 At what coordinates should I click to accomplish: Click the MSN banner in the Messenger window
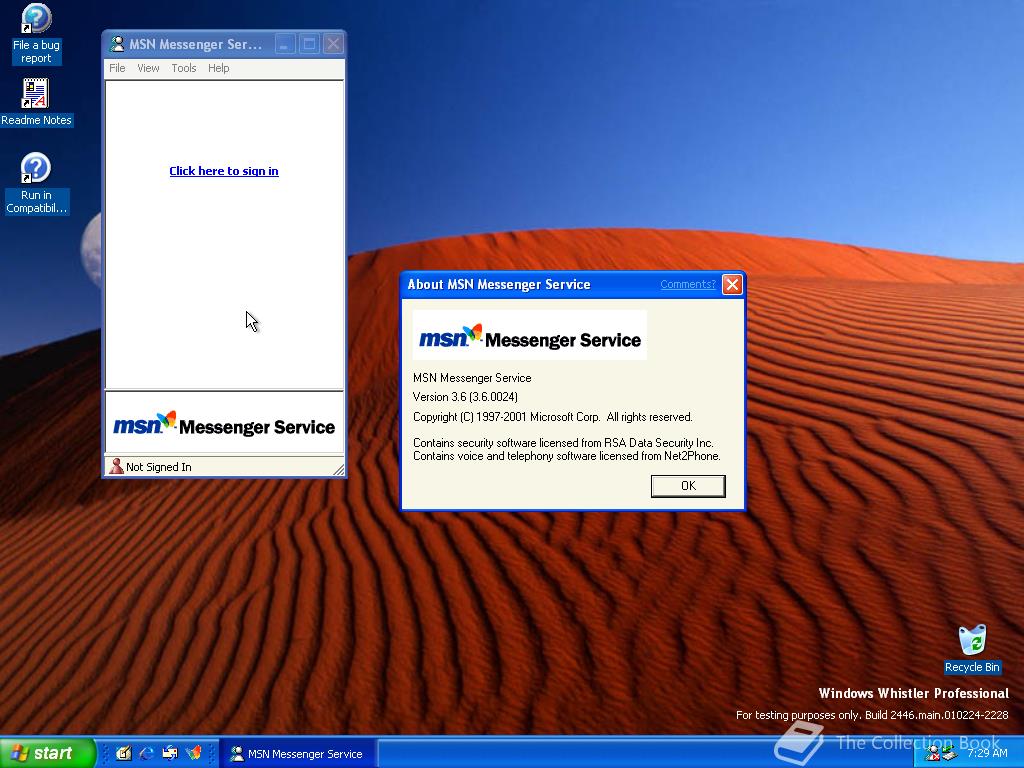pyautogui.click(x=224, y=423)
